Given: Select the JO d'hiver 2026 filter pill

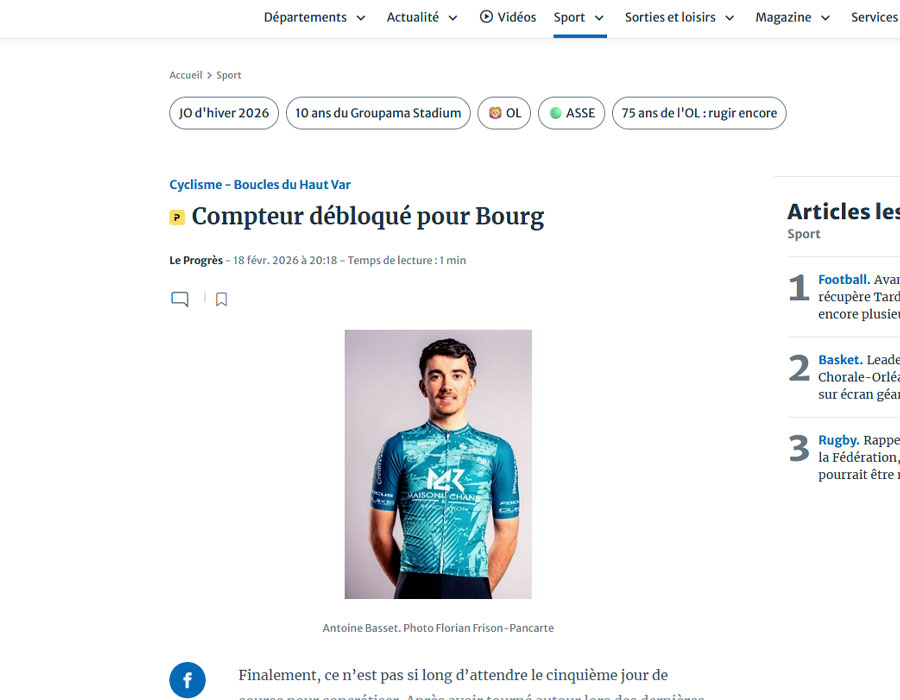Looking at the screenshot, I should click(223, 113).
